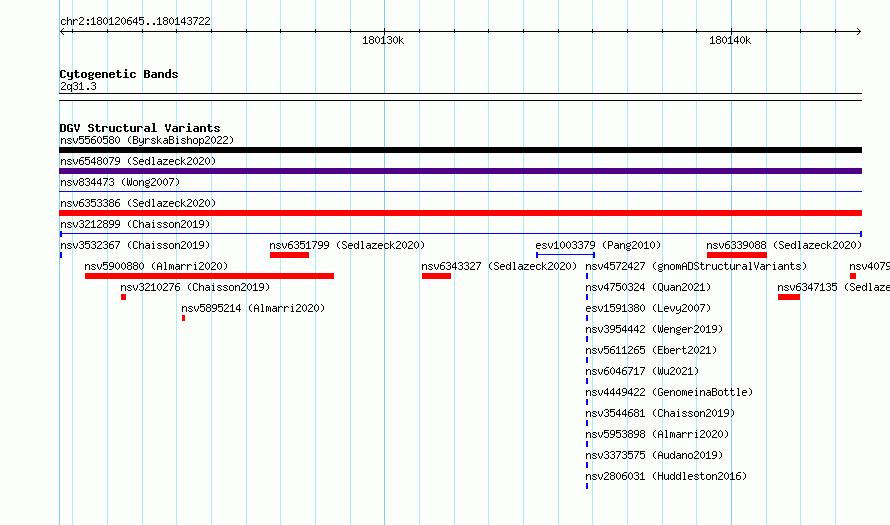The image size is (890, 525).
Task: Open nsv3210276 (Chaisson2019) label
Action: [x=195, y=287]
